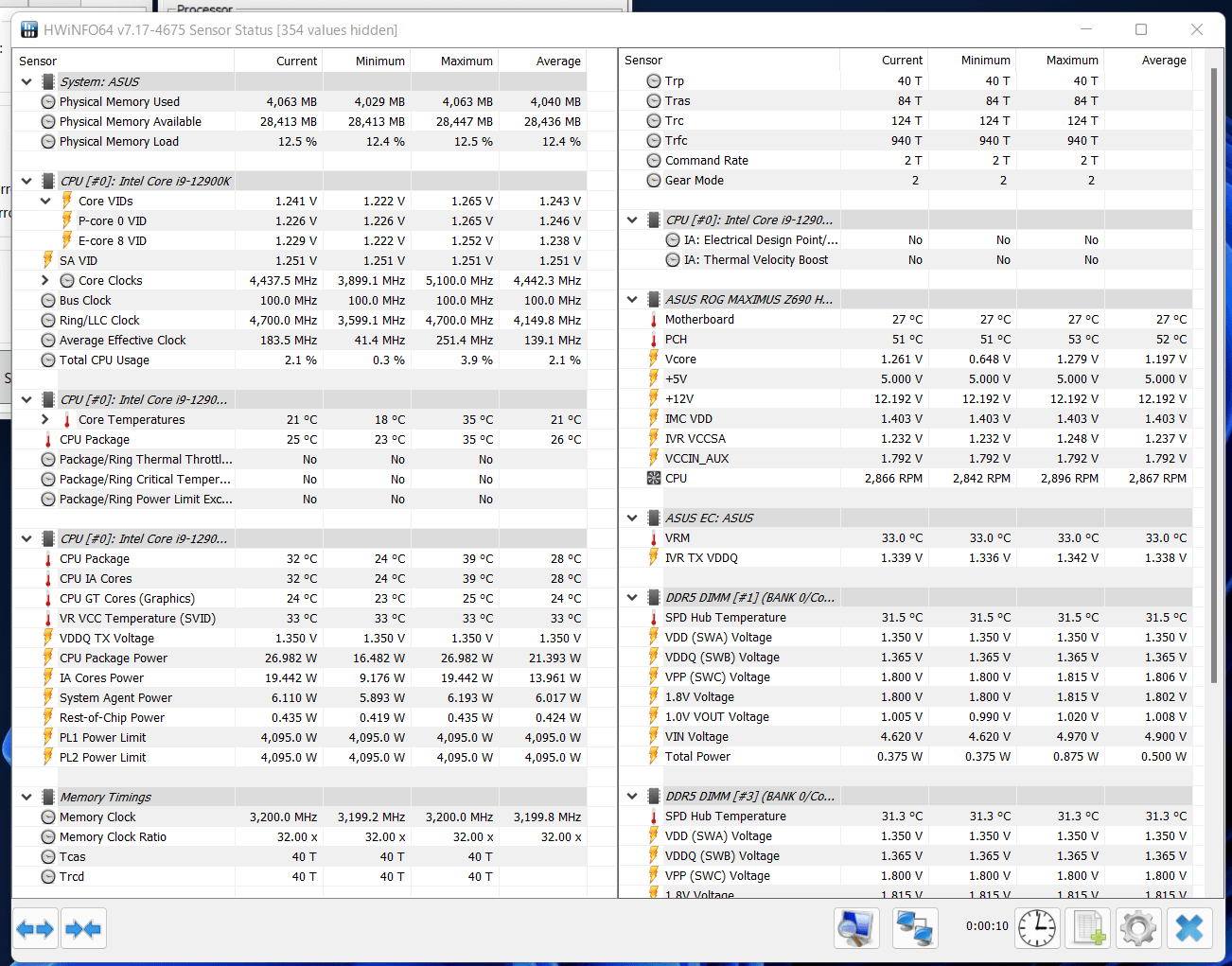The height and width of the screenshot is (966, 1232).
Task: Click the networked computers icon in bottom toolbar
Action: click(x=915, y=928)
